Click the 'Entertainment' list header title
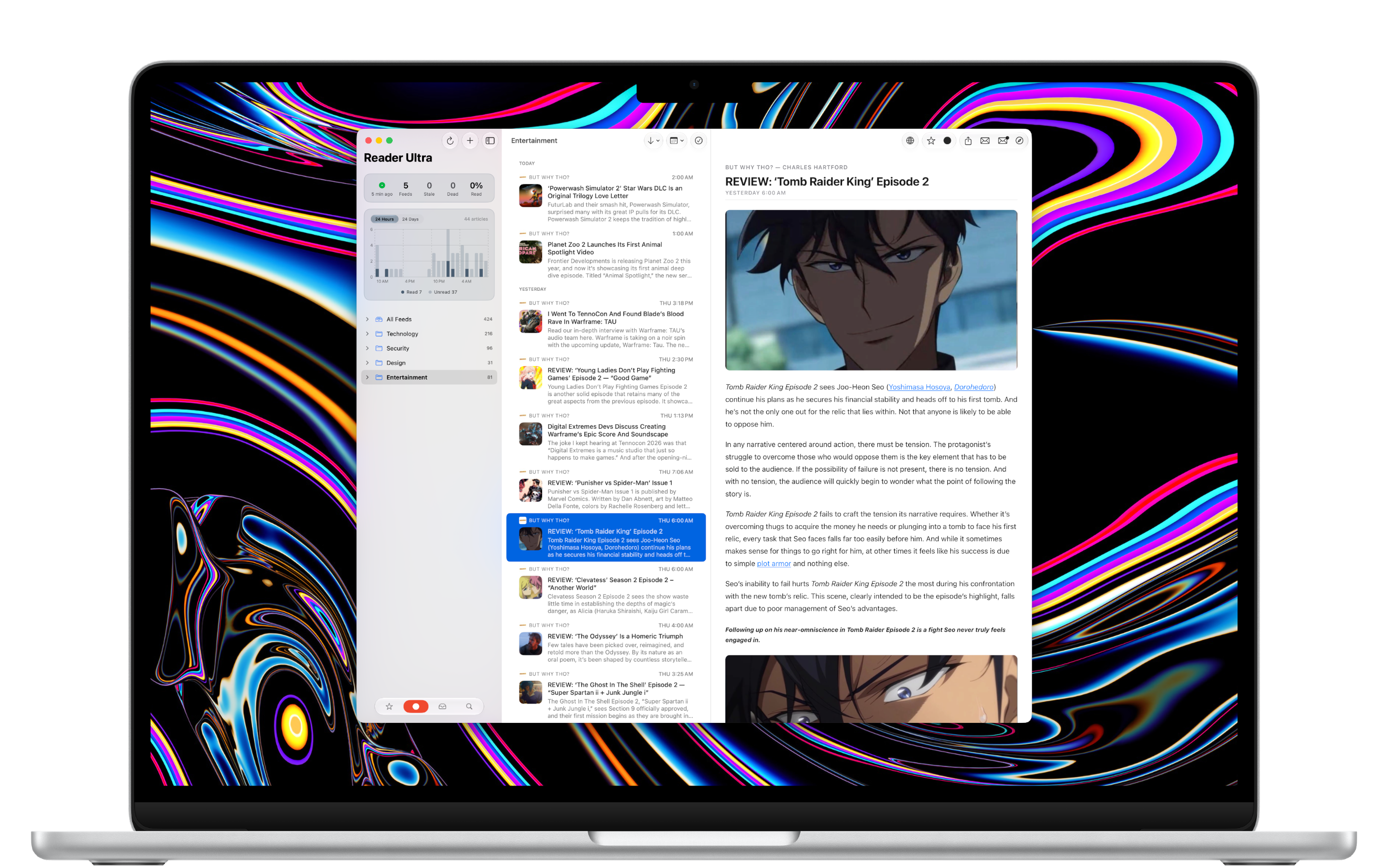1389x868 pixels. [534, 141]
